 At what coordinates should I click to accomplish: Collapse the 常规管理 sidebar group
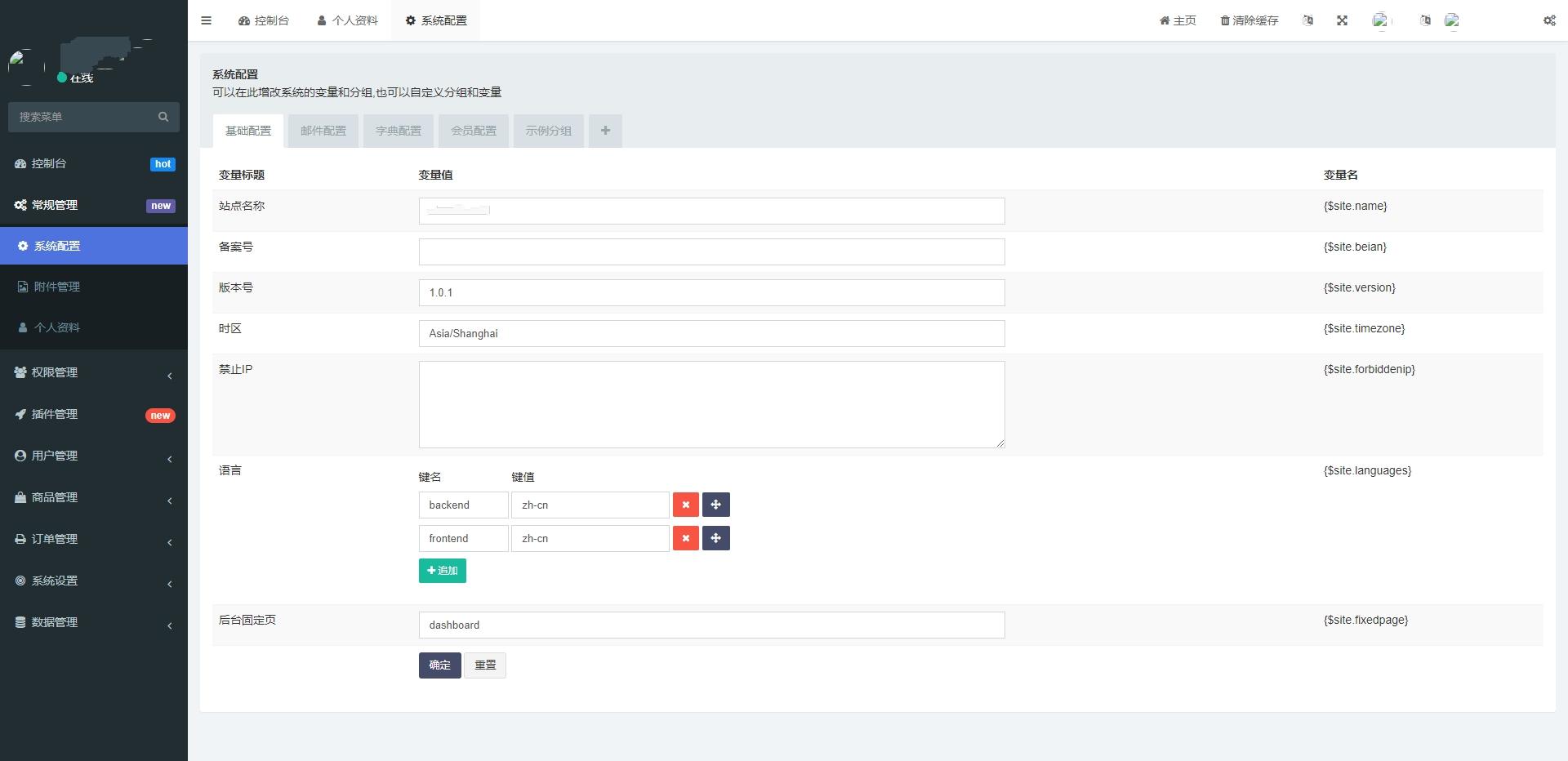94,205
